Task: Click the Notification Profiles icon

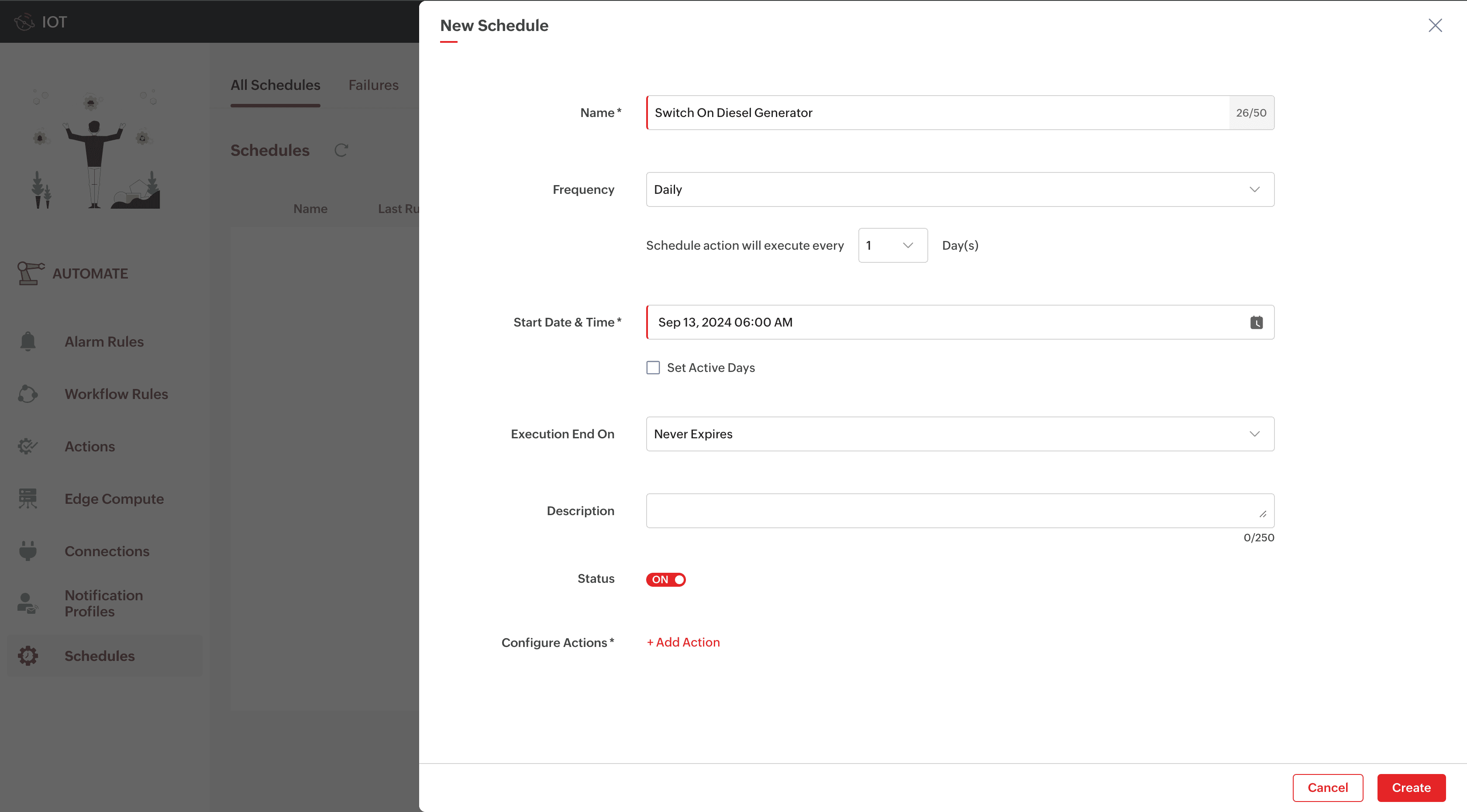Action: pyautogui.click(x=28, y=603)
